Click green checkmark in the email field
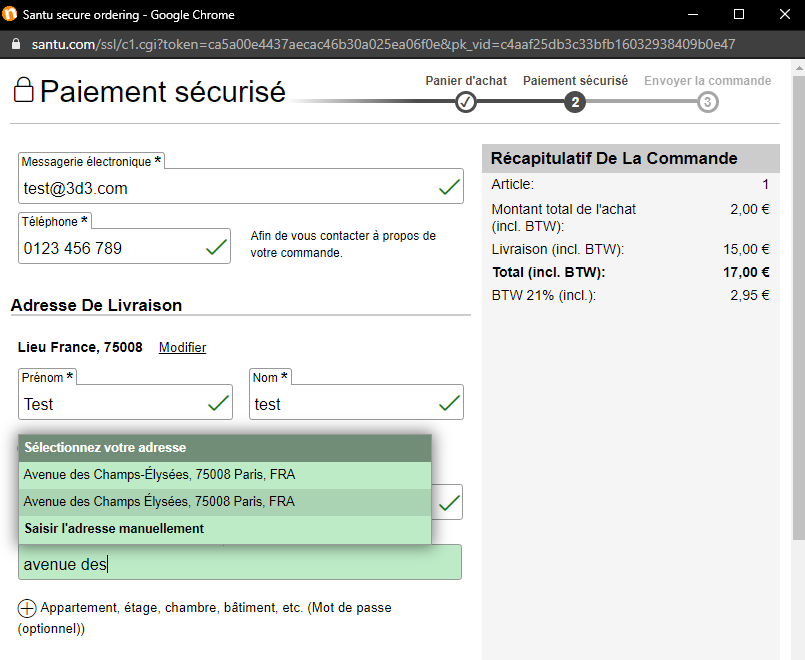Viewport: 805px width, 660px height. [450, 187]
